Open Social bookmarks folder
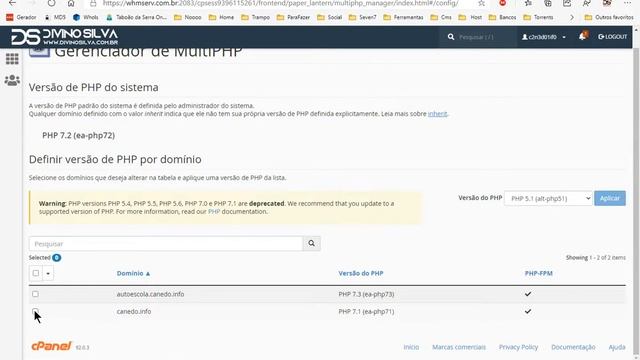This screenshot has height=360, width=640. pyautogui.click(x=330, y=17)
